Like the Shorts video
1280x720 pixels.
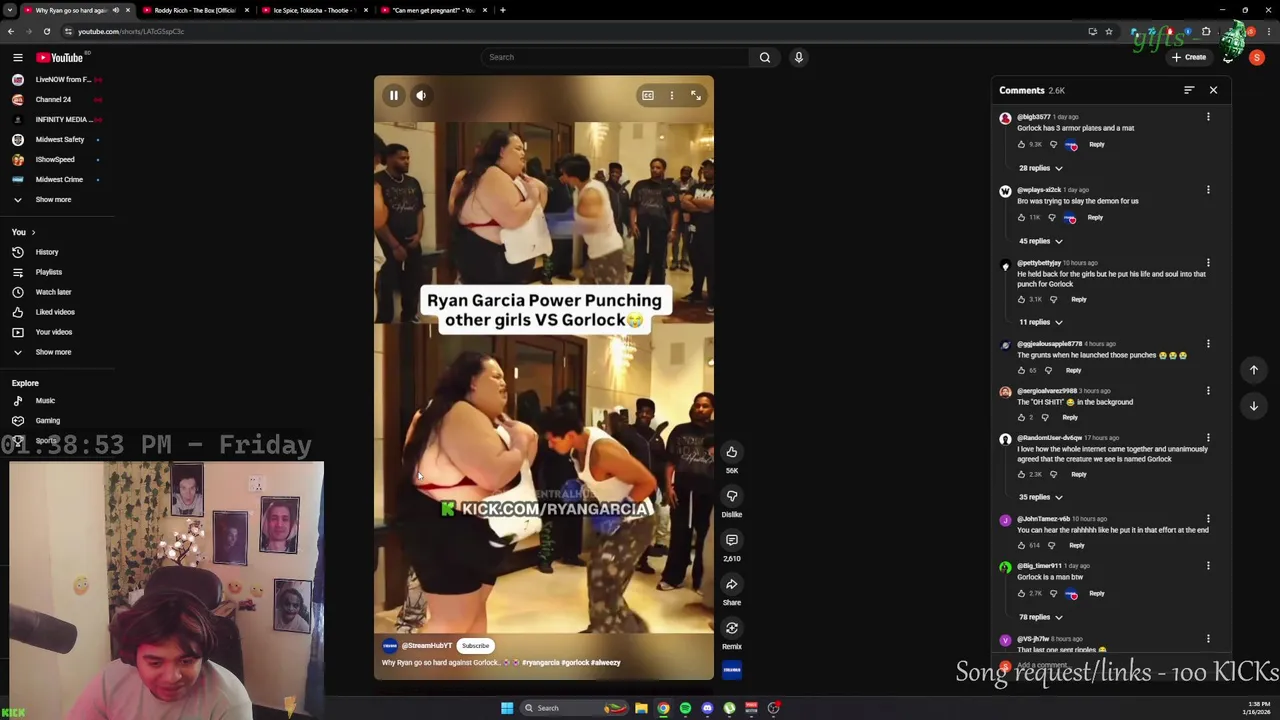[x=732, y=452]
